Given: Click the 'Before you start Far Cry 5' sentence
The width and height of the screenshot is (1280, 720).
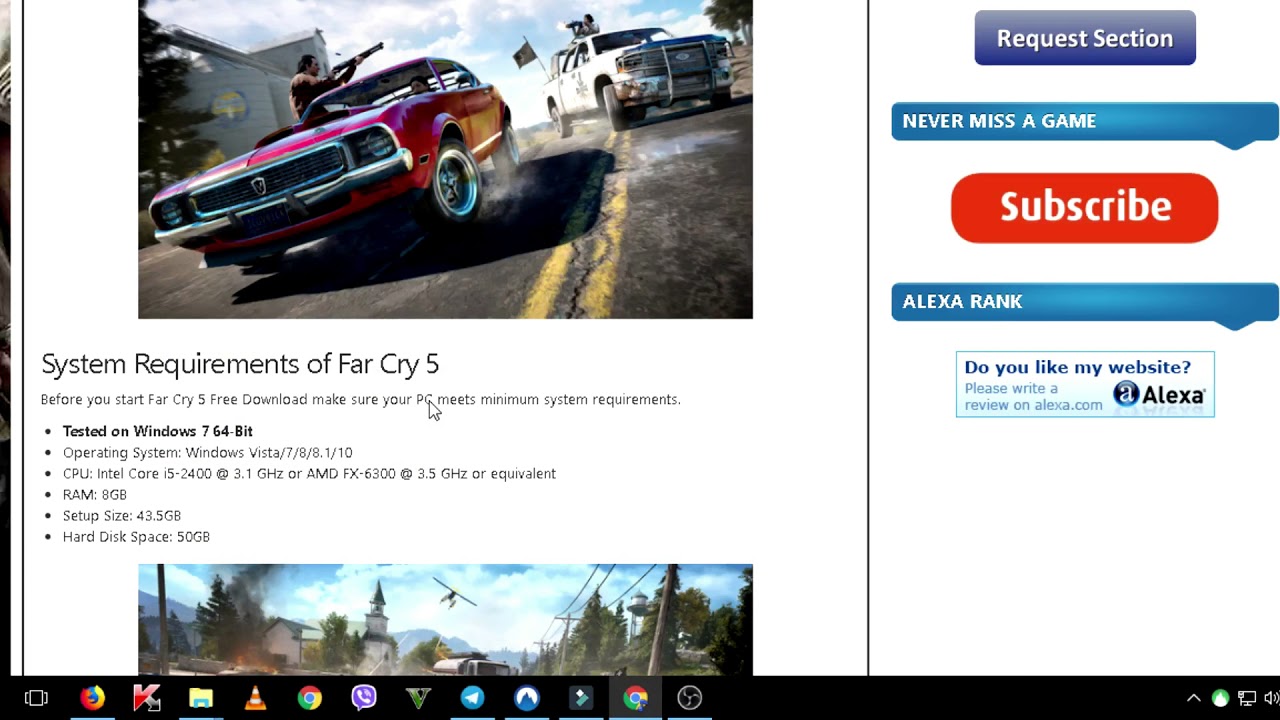Looking at the screenshot, I should click(360, 399).
